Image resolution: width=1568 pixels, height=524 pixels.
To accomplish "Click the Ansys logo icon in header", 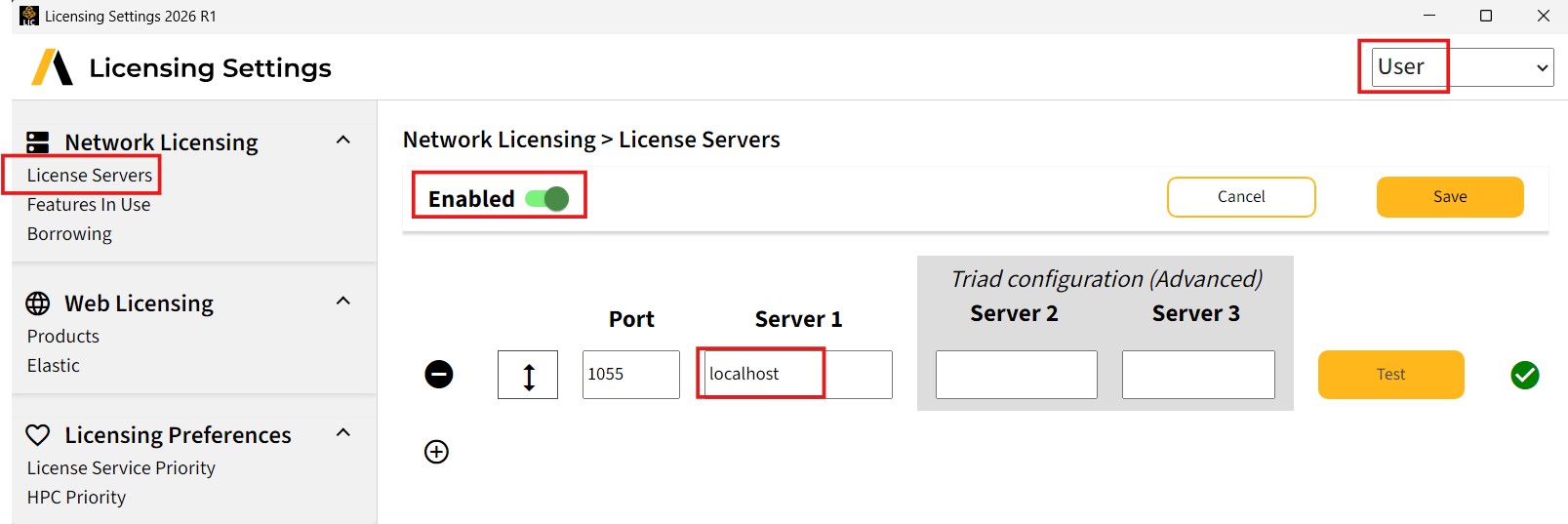I will [53, 67].
